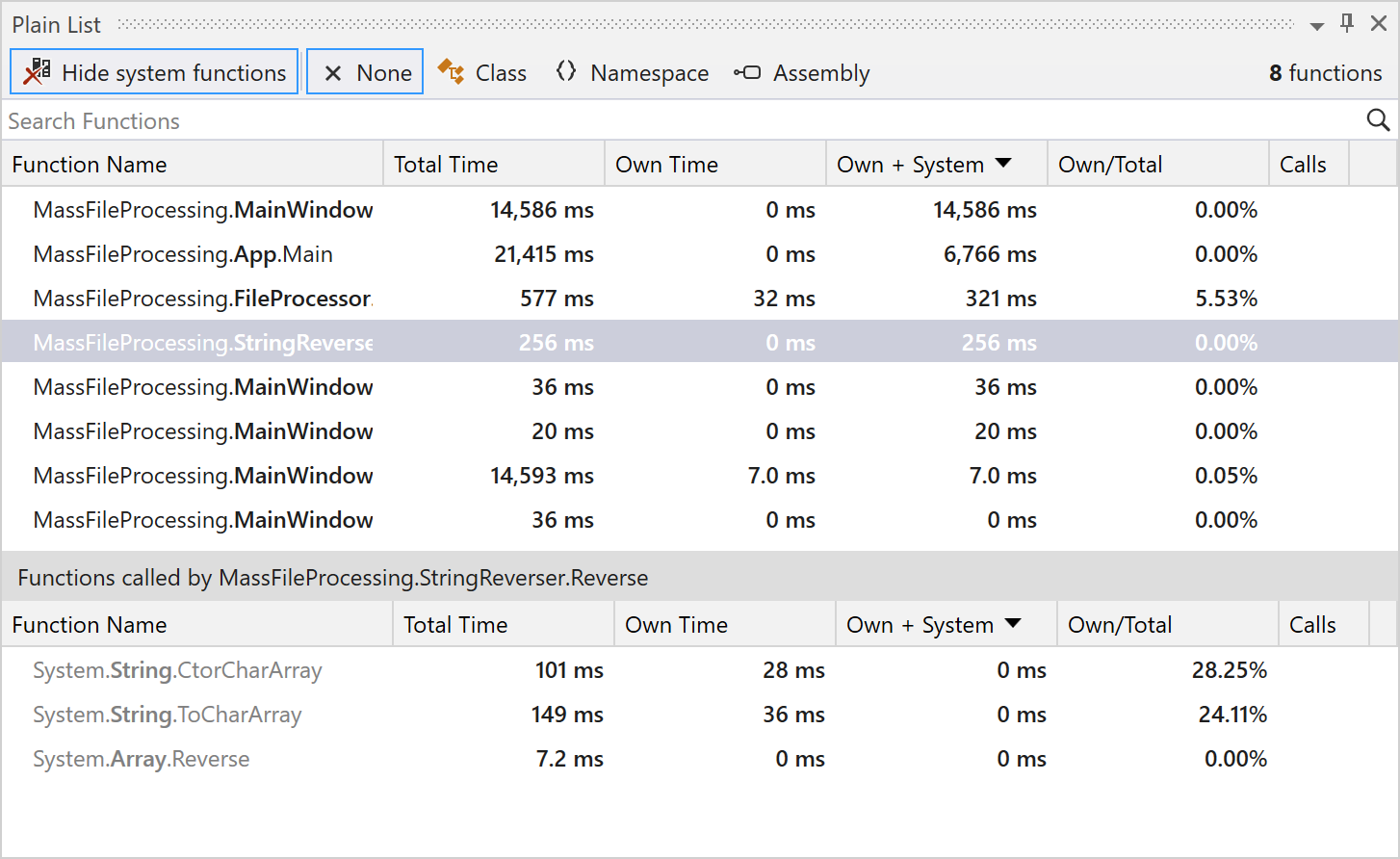The width and height of the screenshot is (1400, 859).
Task: Sort top table by Total Time column
Action: point(446,165)
